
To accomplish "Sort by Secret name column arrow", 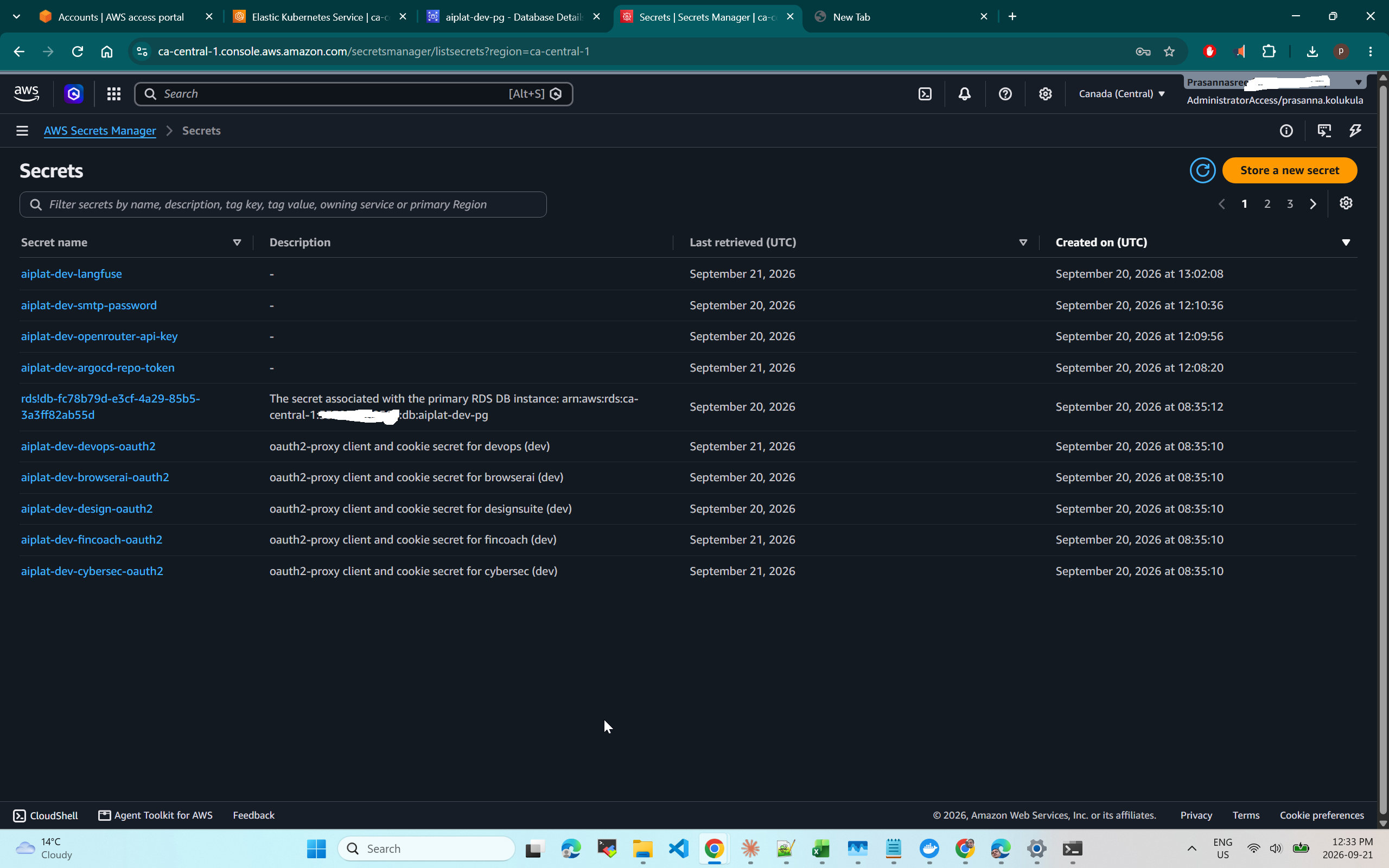I will (237, 242).
